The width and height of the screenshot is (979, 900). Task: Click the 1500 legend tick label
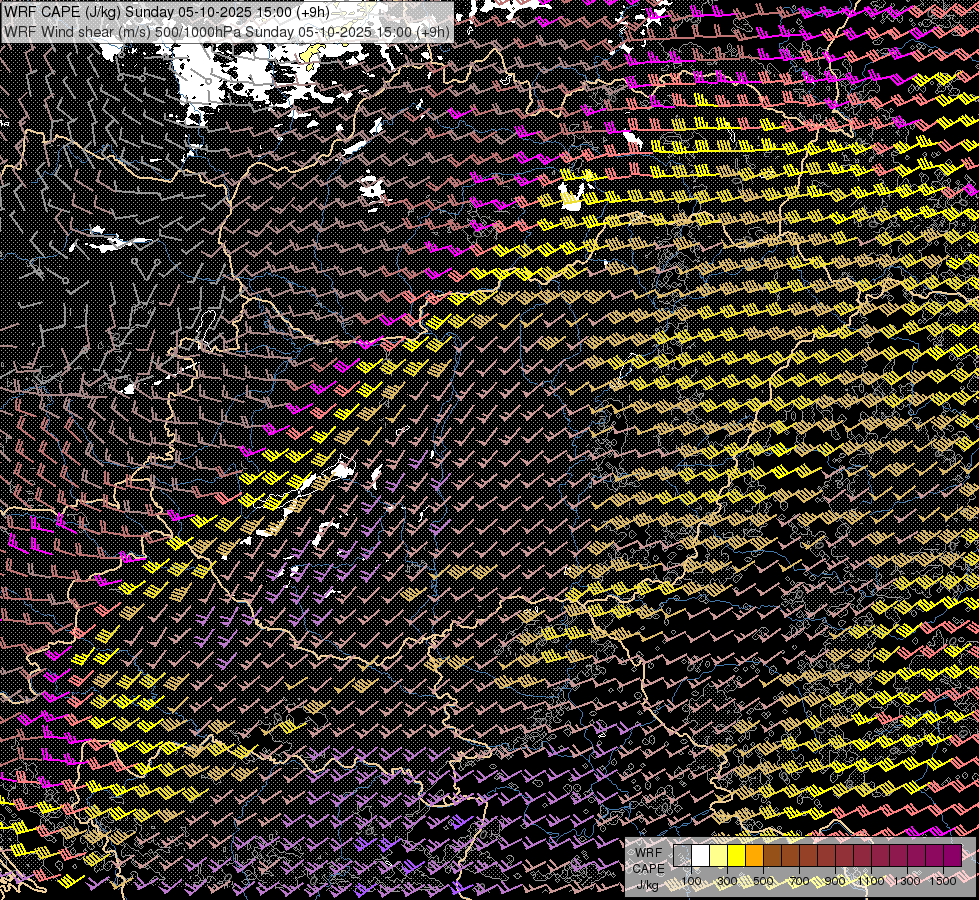tap(943, 881)
